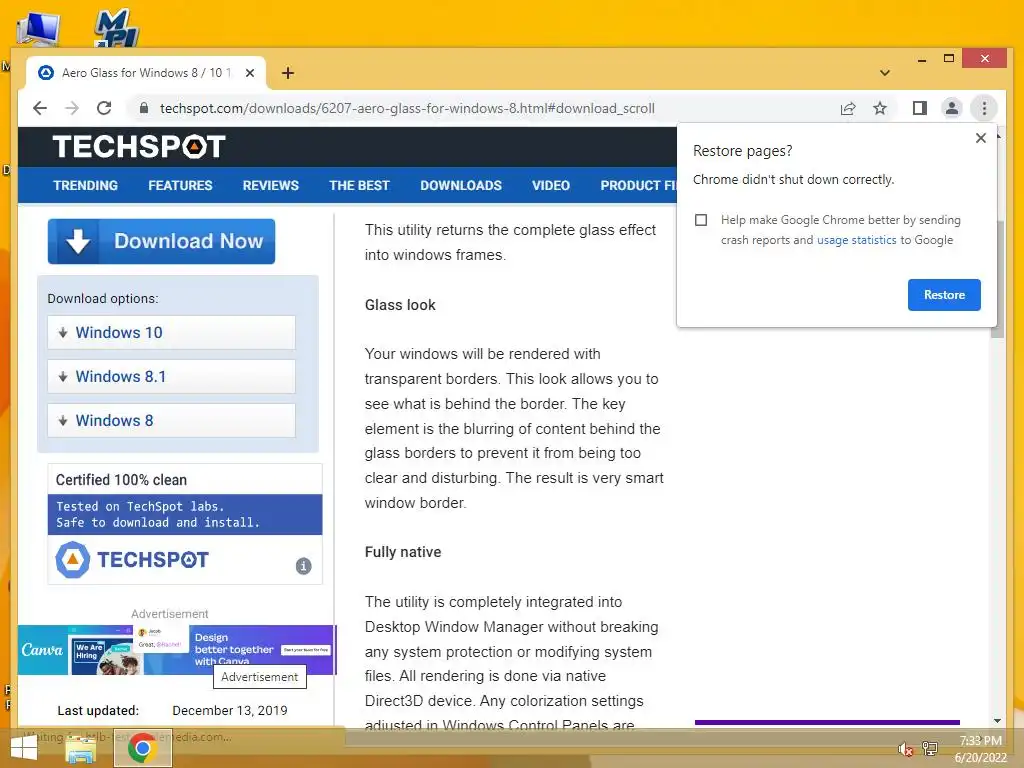Go back to the previous page
Screen dimensions: 1024x768
click(x=40, y=108)
